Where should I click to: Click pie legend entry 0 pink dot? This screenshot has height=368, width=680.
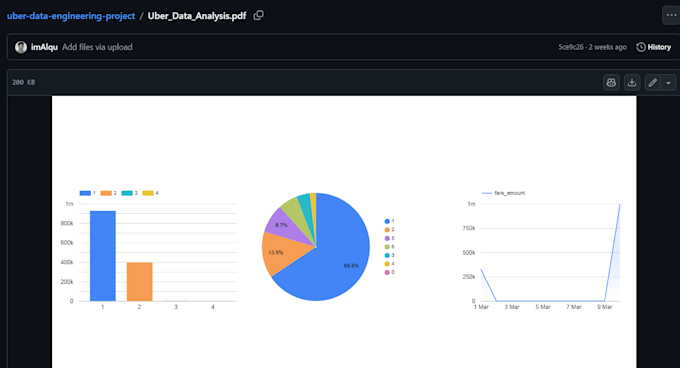click(x=387, y=272)
